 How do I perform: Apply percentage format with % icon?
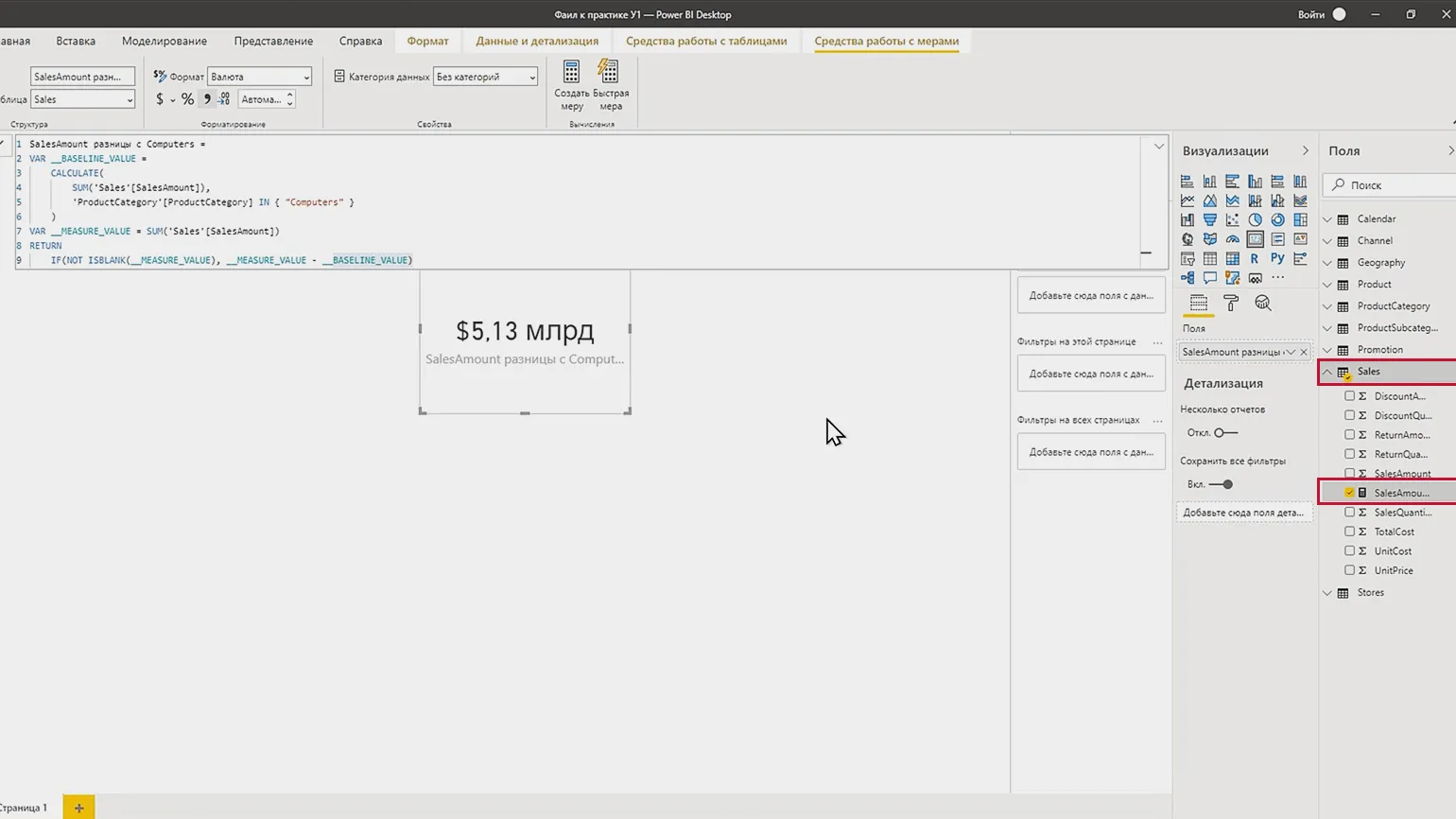(187, 99)
